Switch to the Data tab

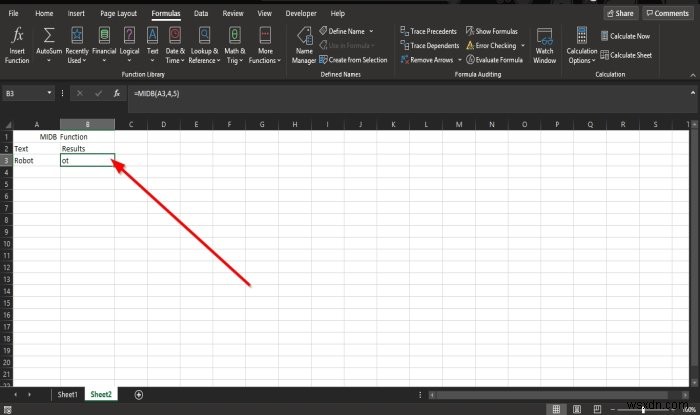tap(201, 13)
